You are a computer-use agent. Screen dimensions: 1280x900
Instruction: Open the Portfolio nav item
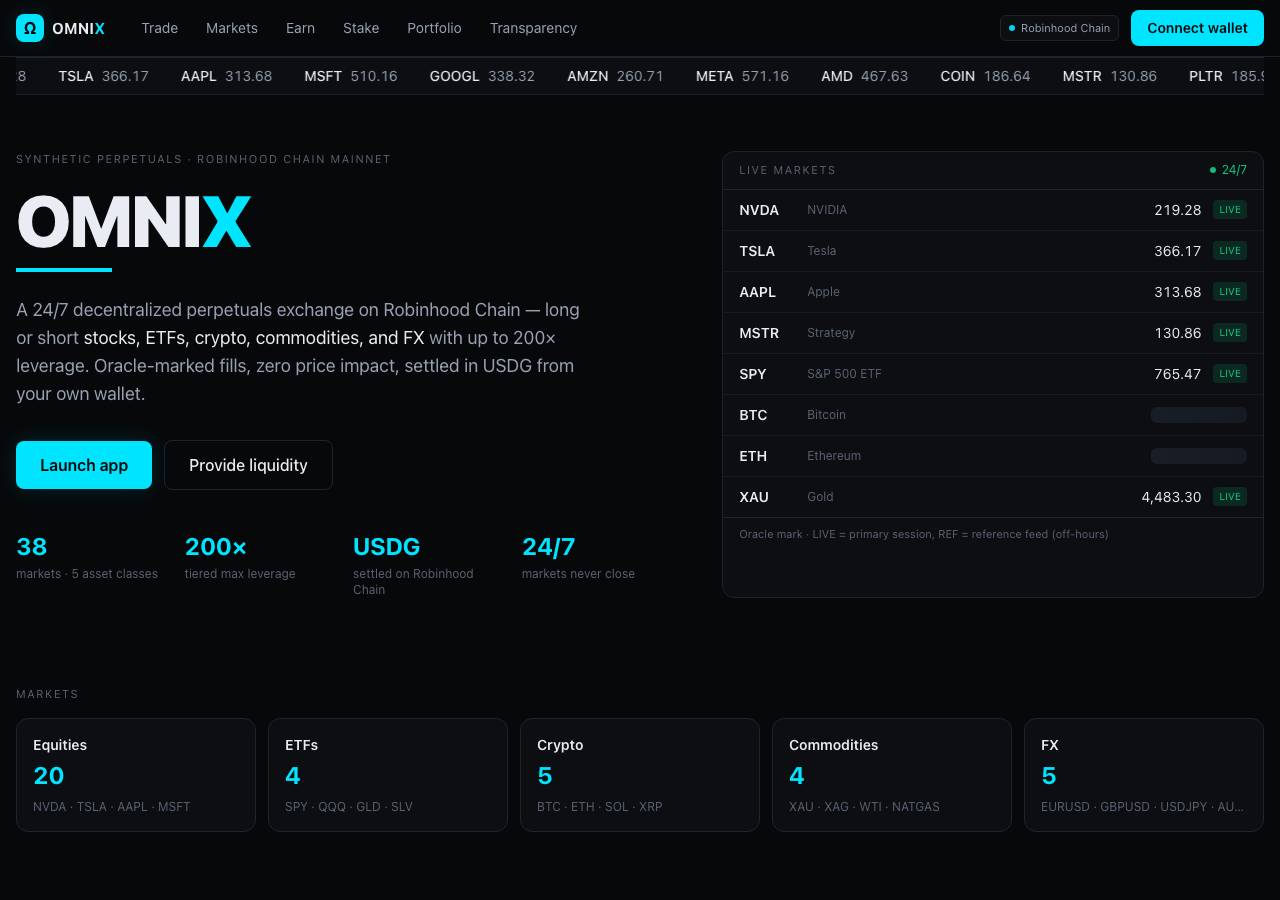(434, 28)
